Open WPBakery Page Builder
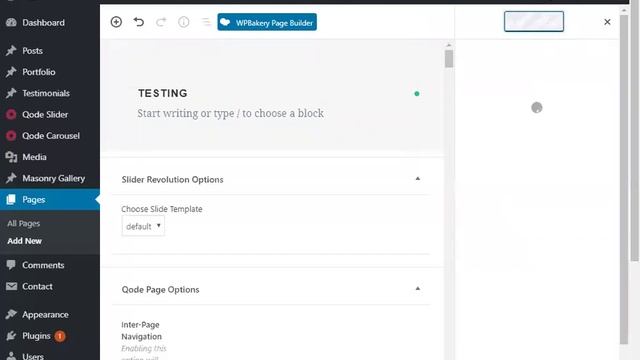640x360 pixels. (x=267, y=22)
